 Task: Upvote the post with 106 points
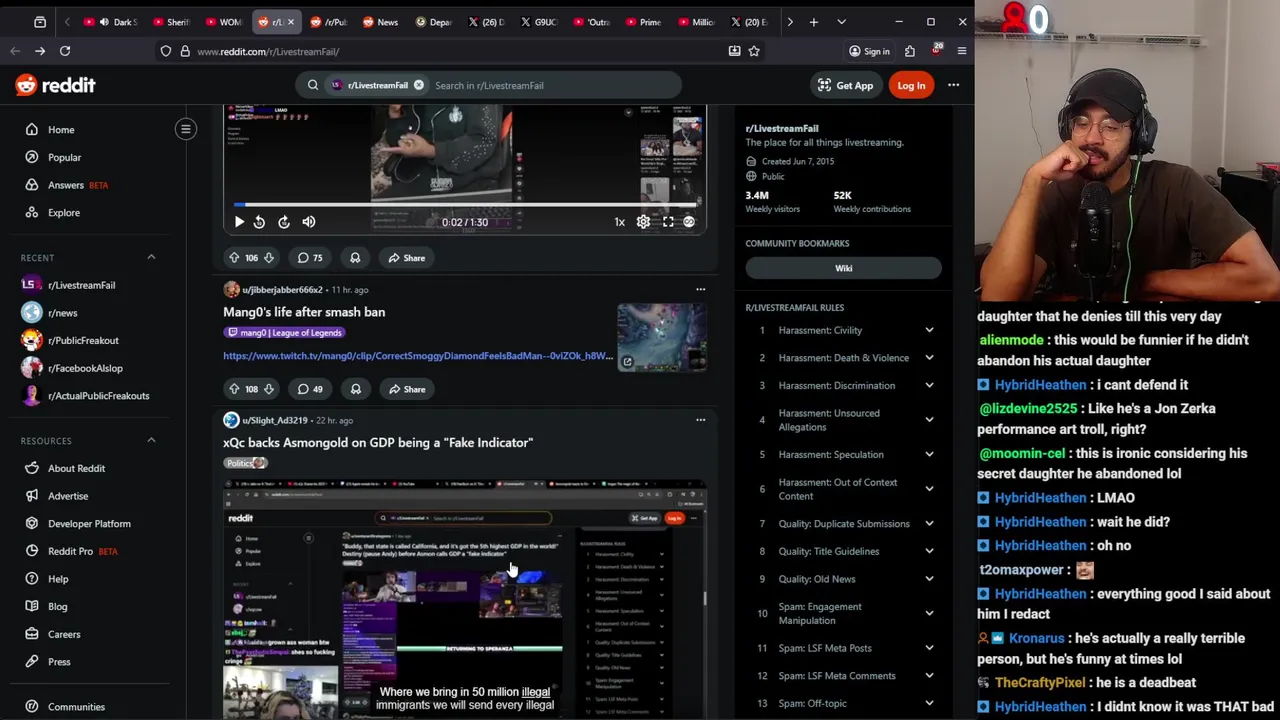(234, 258)
